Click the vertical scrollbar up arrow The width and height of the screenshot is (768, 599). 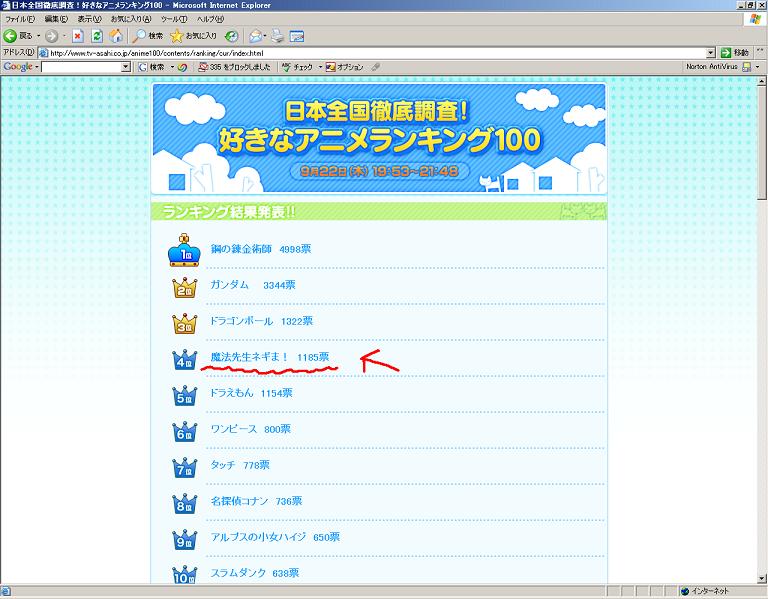click(762, 80)
